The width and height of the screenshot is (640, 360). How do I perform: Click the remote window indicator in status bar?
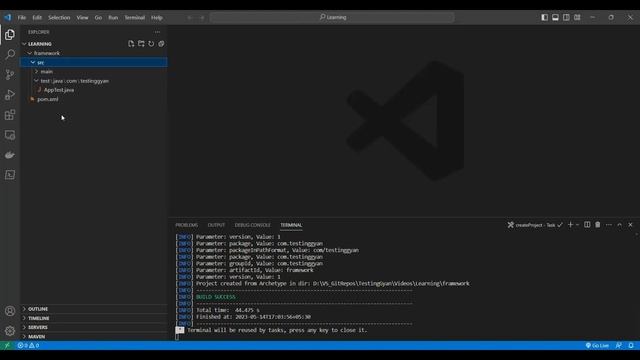pos(7,345)
